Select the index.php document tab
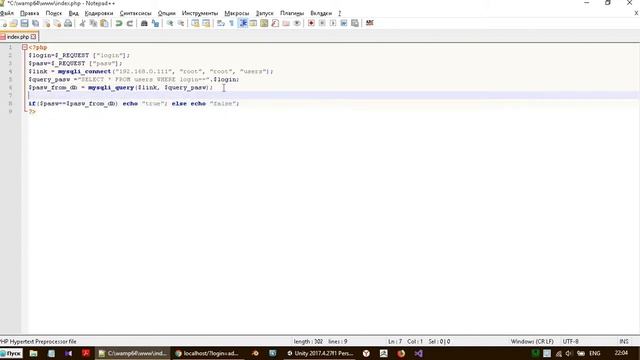The image size is (640, 360). (18, 37)
